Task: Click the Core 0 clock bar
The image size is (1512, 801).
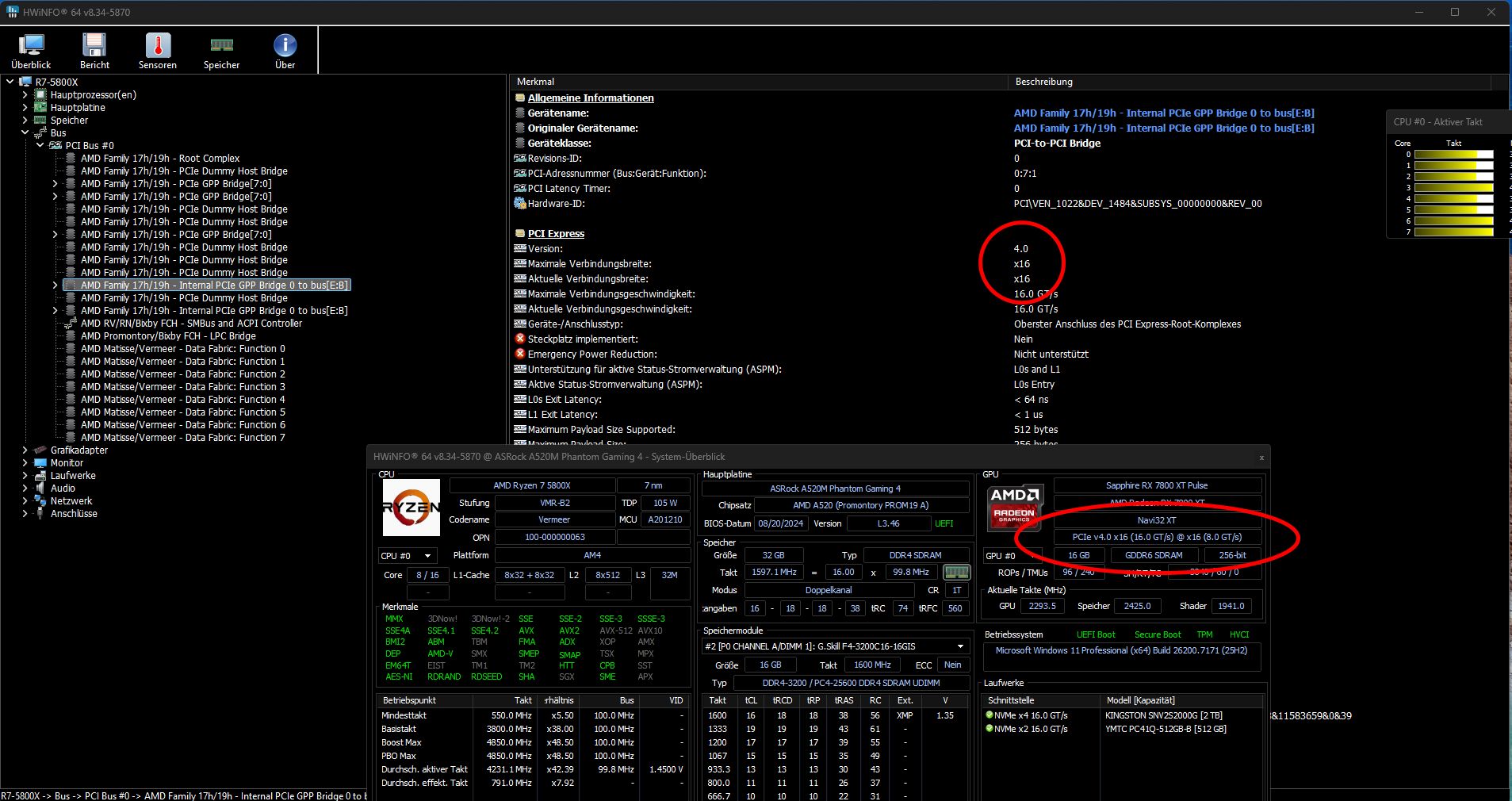Action: click(1453, 155)
